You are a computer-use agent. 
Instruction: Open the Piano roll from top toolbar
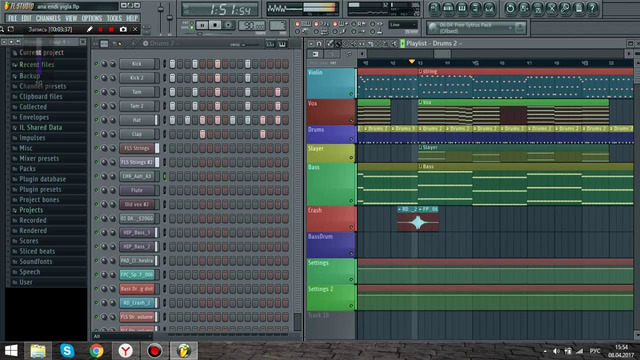[x=462, y=8]
